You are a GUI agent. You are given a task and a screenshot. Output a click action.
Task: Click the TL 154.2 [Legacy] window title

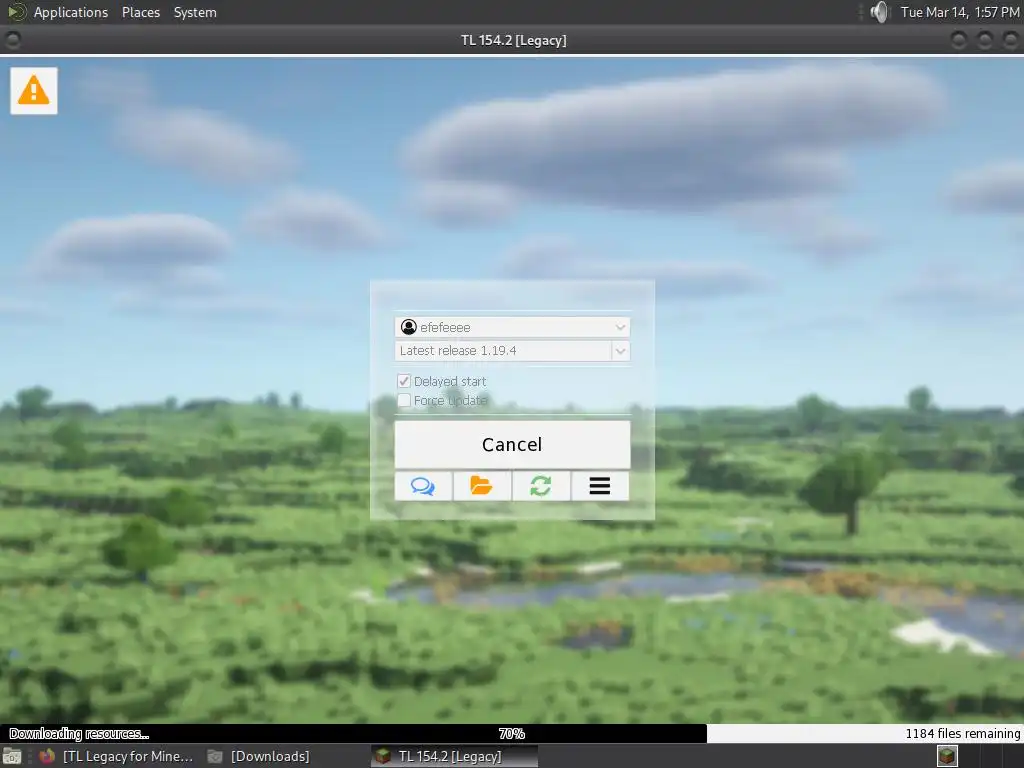513,40
